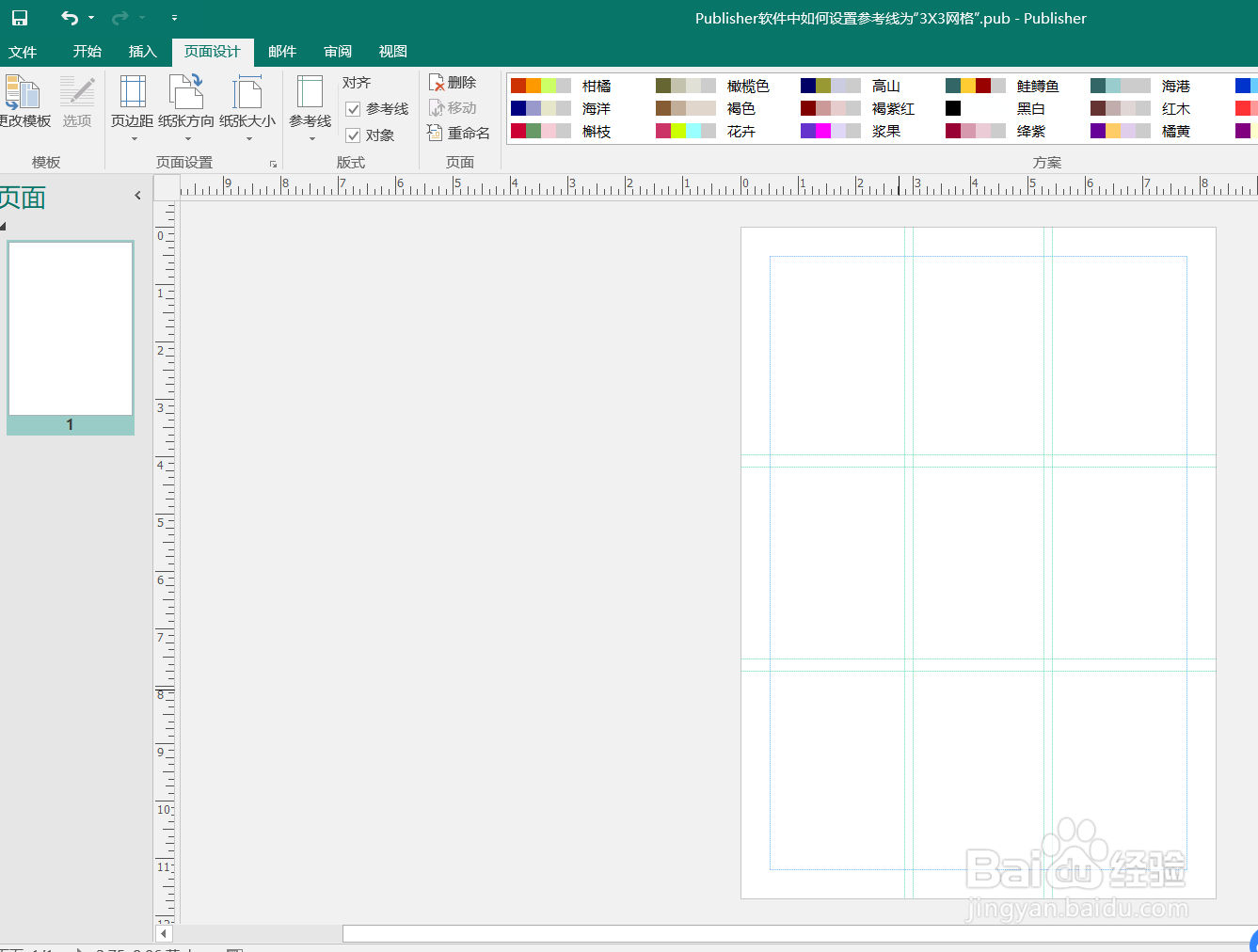Screen dimensions: 1258x952
Task: Click the horizontal scrollbar track
Action: 800,934
